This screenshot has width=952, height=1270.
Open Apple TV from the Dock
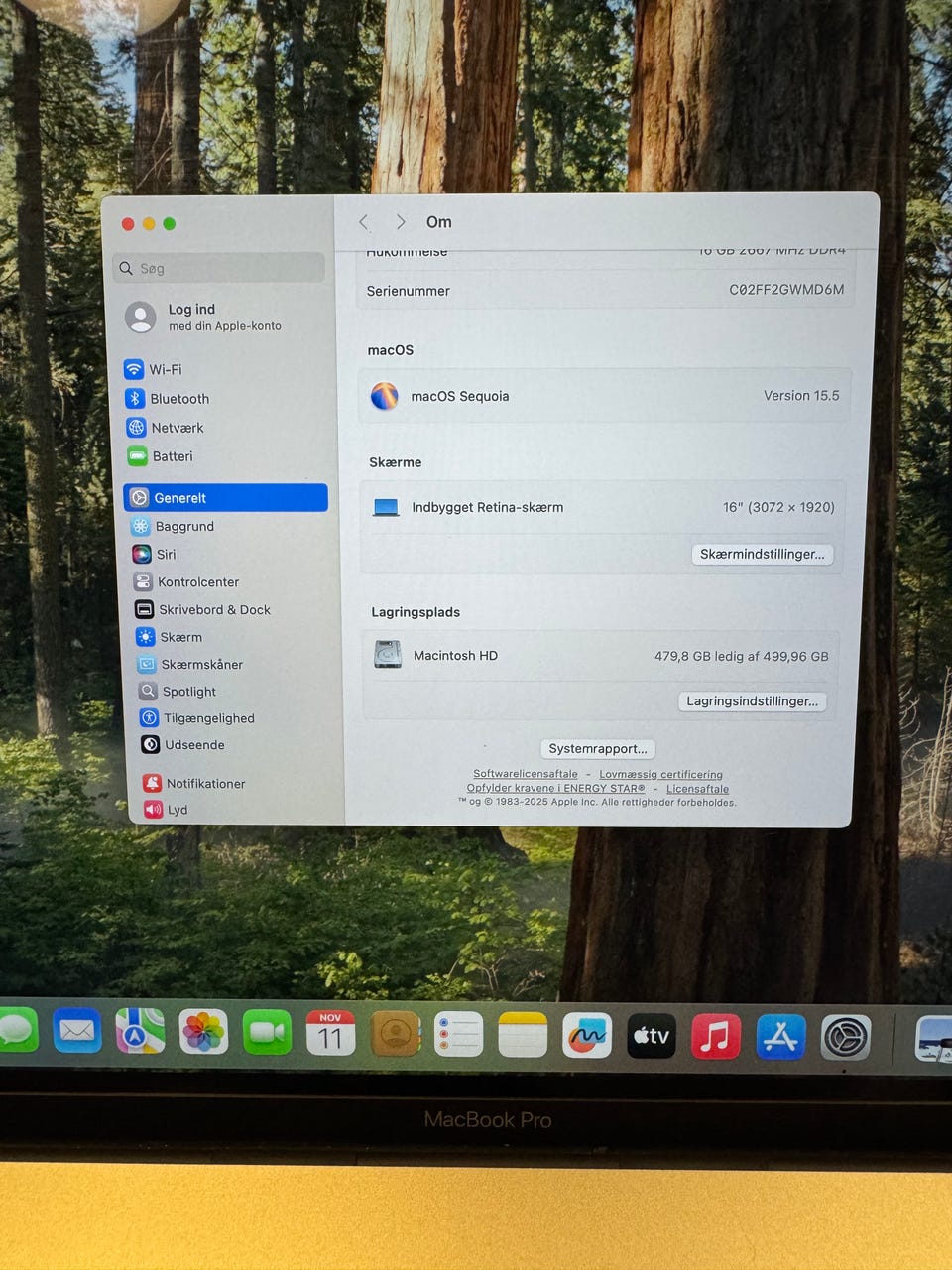(652, 1036)
